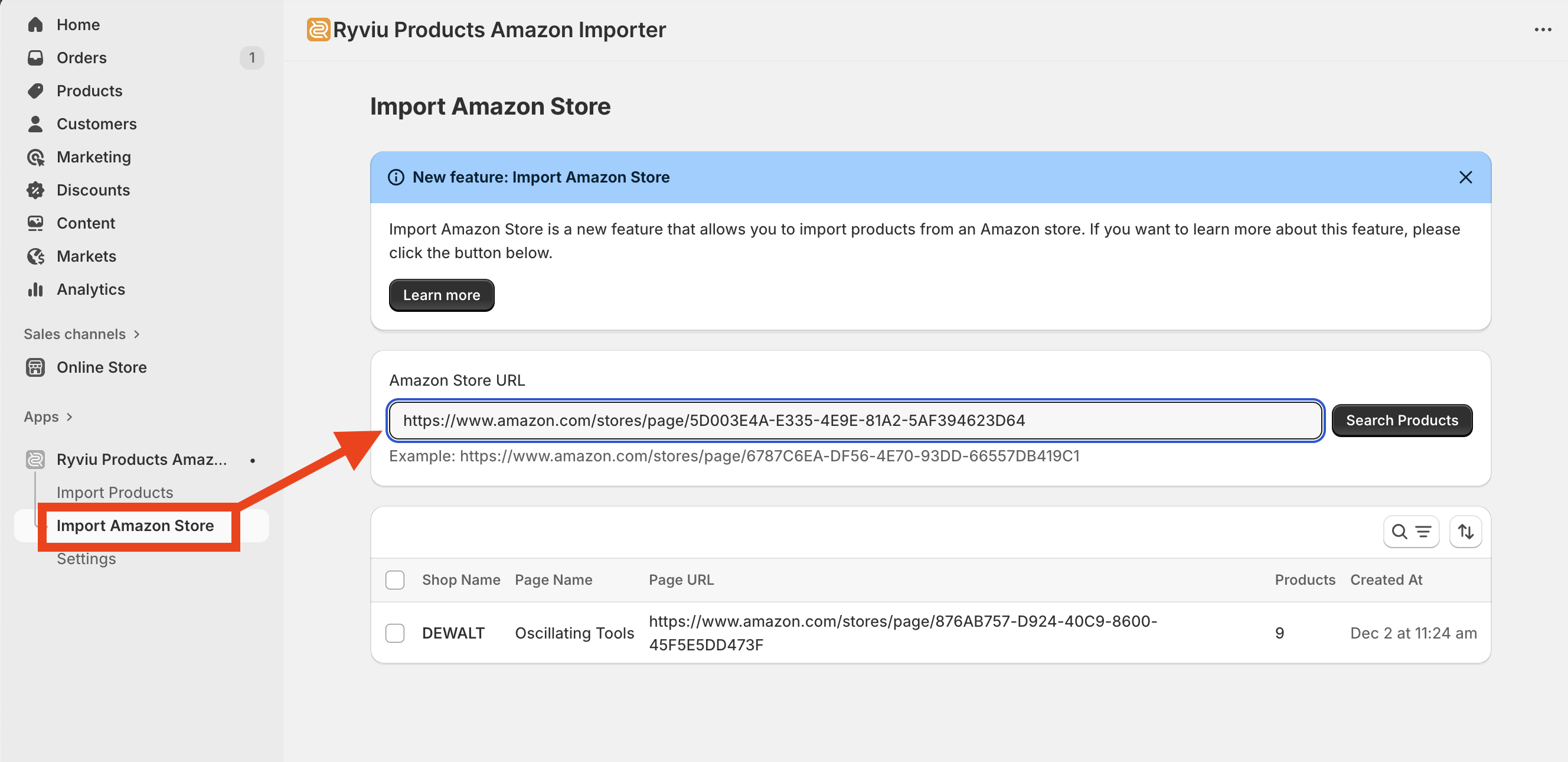The image size is (1568, 762).
Task: Check the DEWALT row checkbox
Action: pos(395,633)
